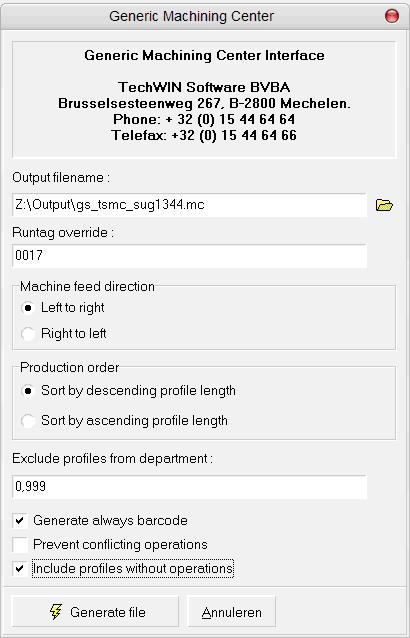Click the Generic Machining Center Interface heading
This screenshot has height=638, width=410.
click(x=204, y=55)
